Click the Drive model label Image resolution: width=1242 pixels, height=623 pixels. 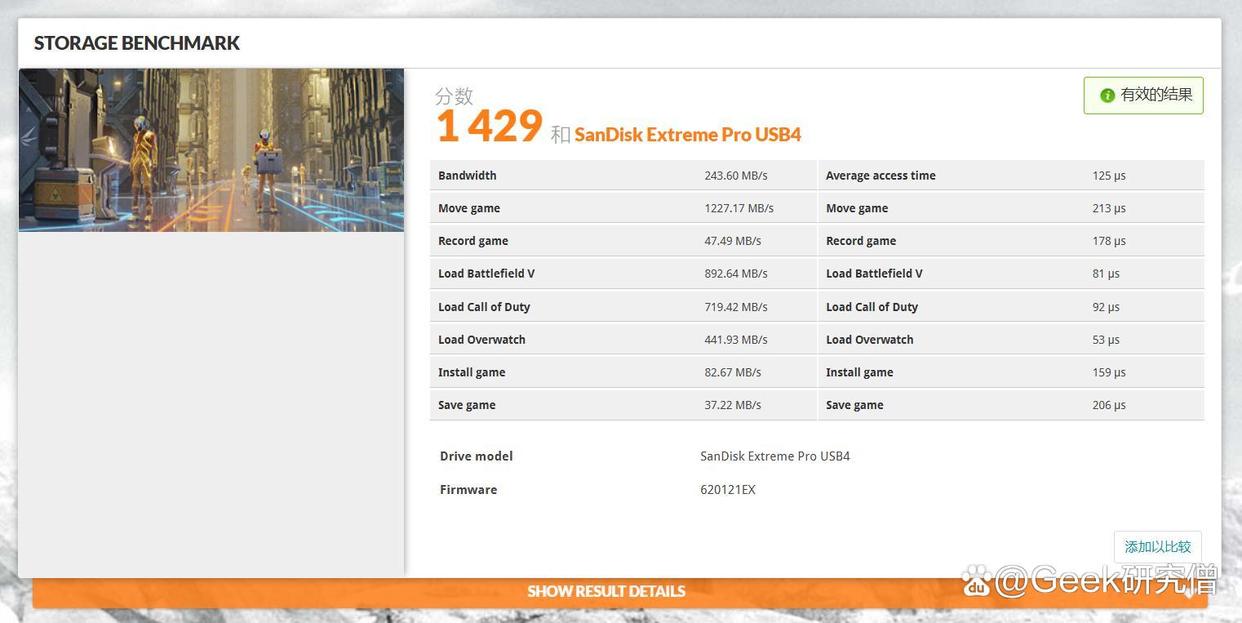(x=476, y=456)
